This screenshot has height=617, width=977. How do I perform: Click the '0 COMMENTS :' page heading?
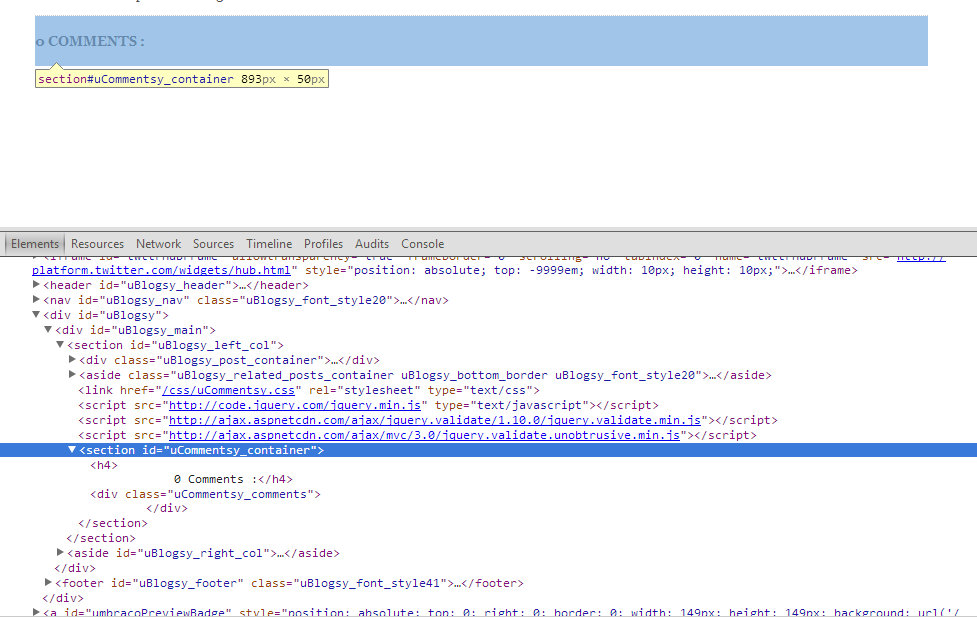pyautogui.click(x=90, y=41)
